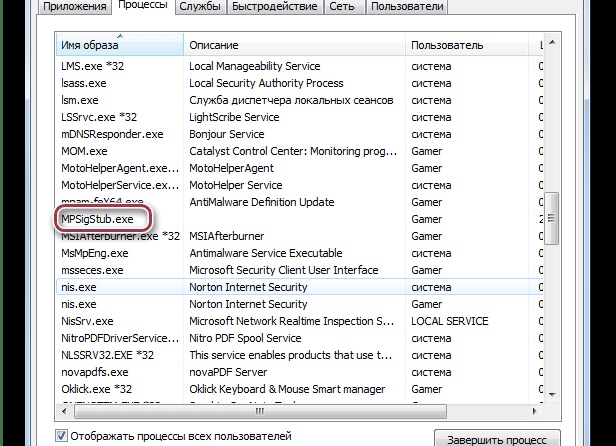
Task: Select the novapdfs.exe process
Action: pos(300,372)
